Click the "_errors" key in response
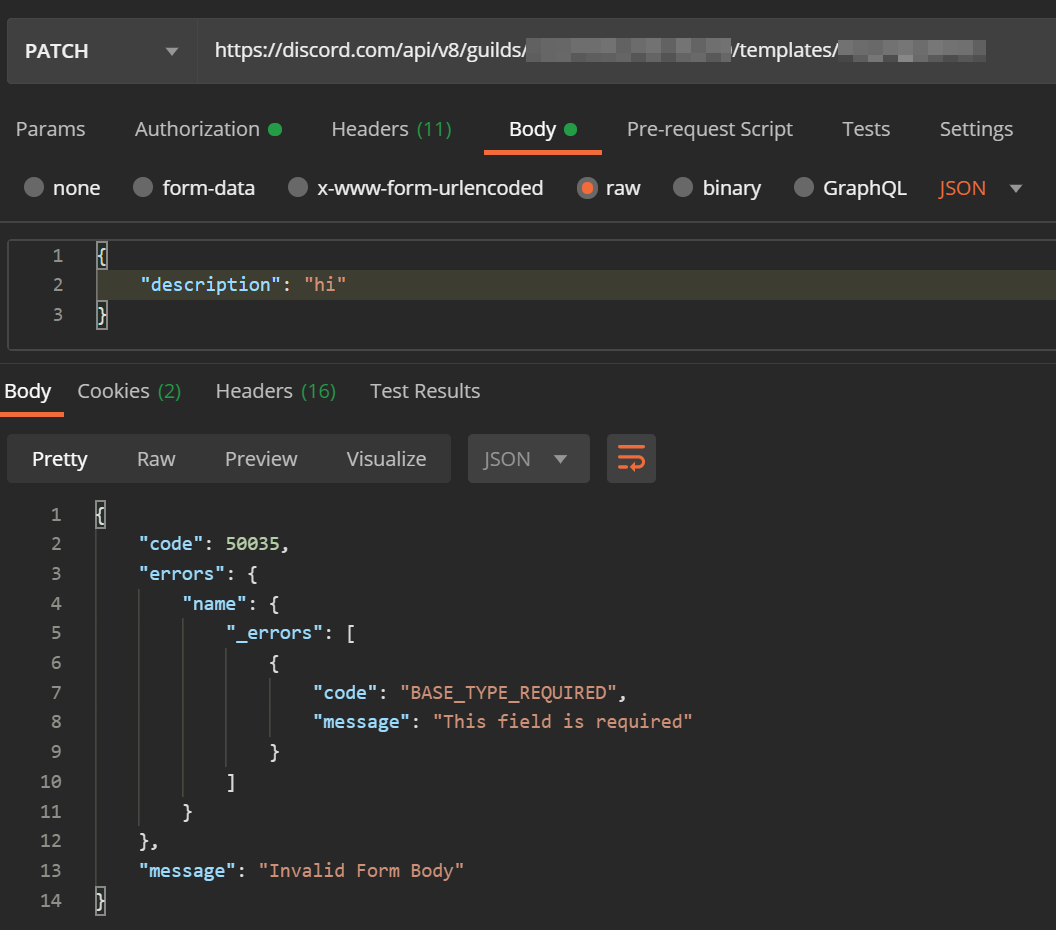 point(274,633)
